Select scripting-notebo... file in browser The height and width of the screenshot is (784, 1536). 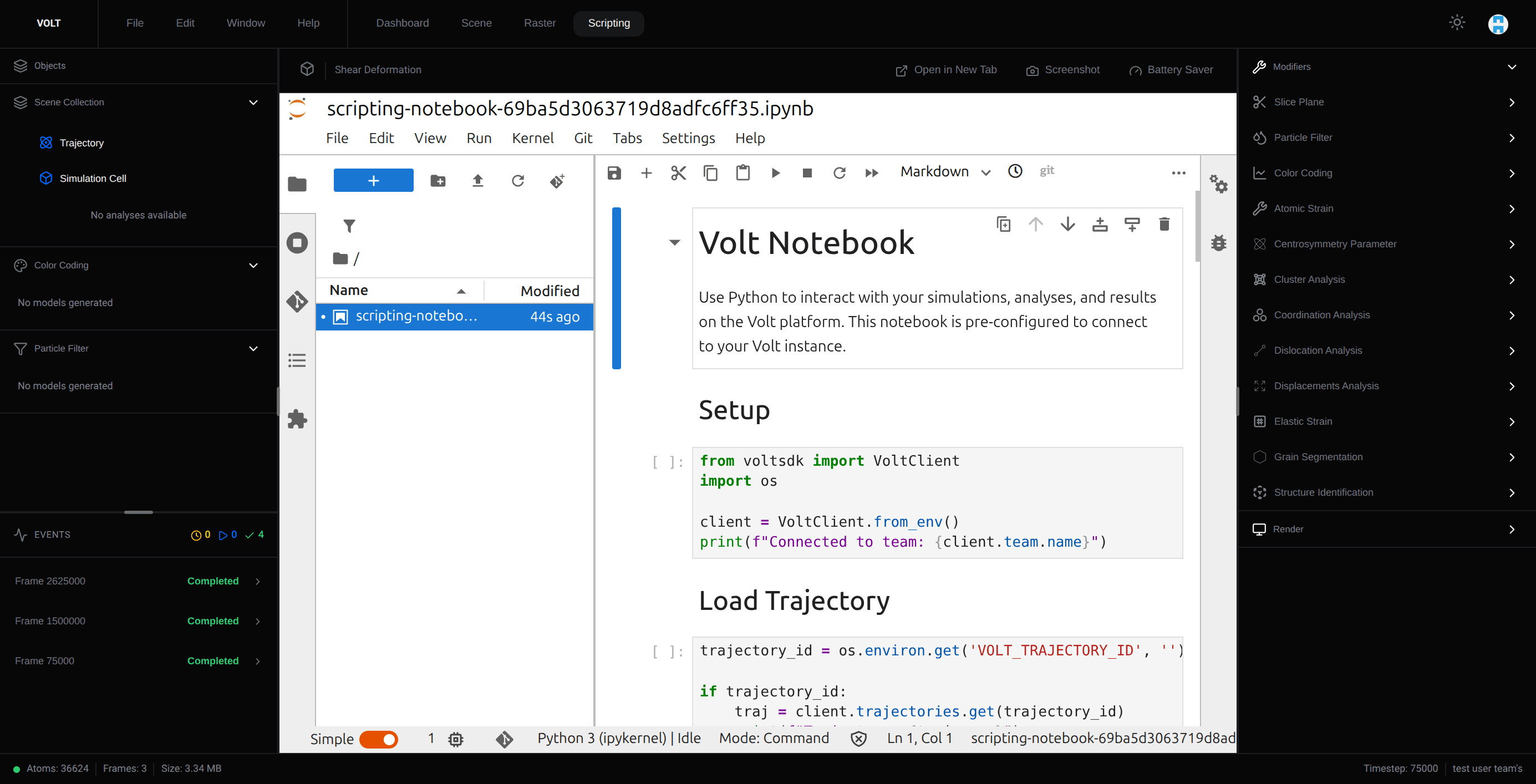coord(454,317)
